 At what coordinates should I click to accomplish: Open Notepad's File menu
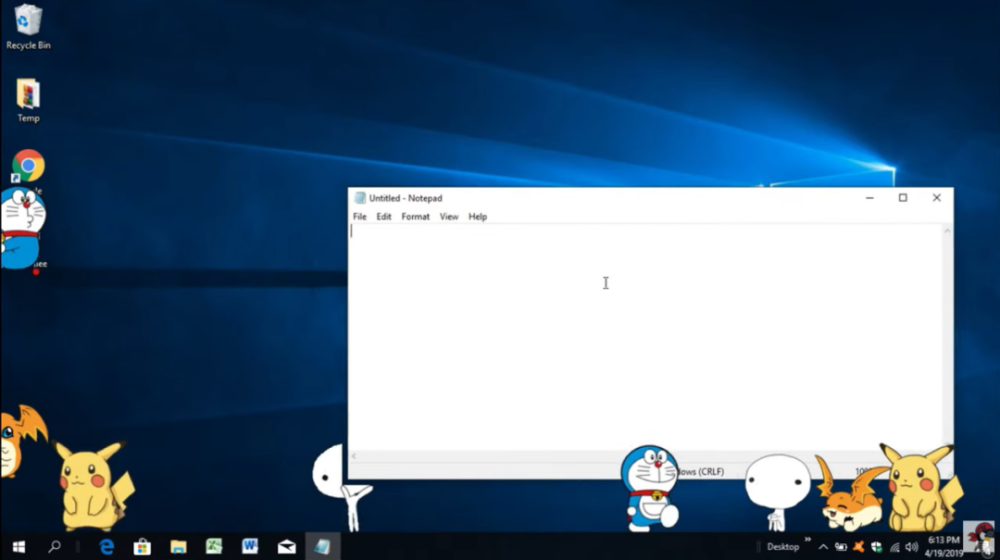coord(360,217)
